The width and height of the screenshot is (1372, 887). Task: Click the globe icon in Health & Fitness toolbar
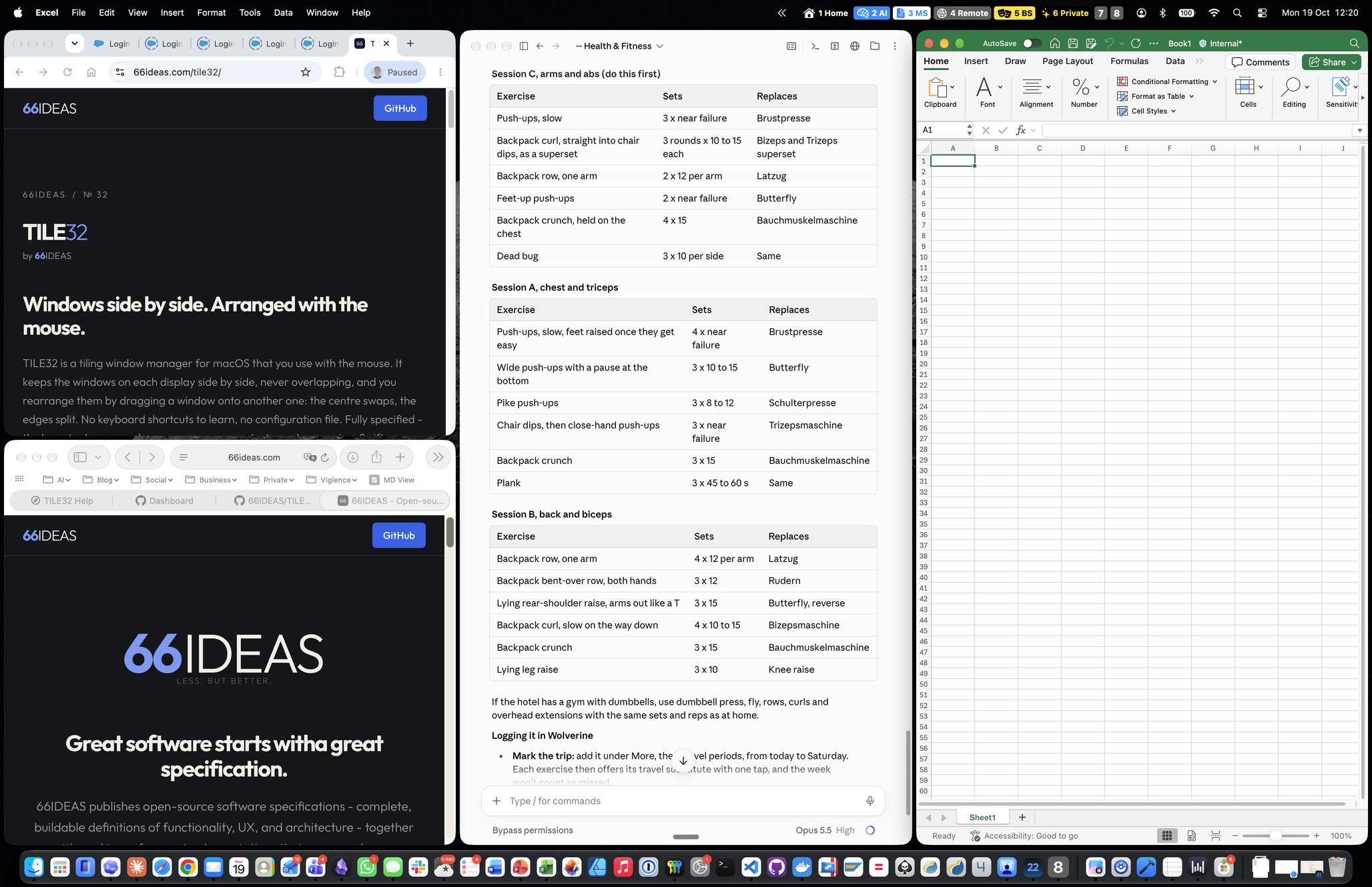point(855,46)
